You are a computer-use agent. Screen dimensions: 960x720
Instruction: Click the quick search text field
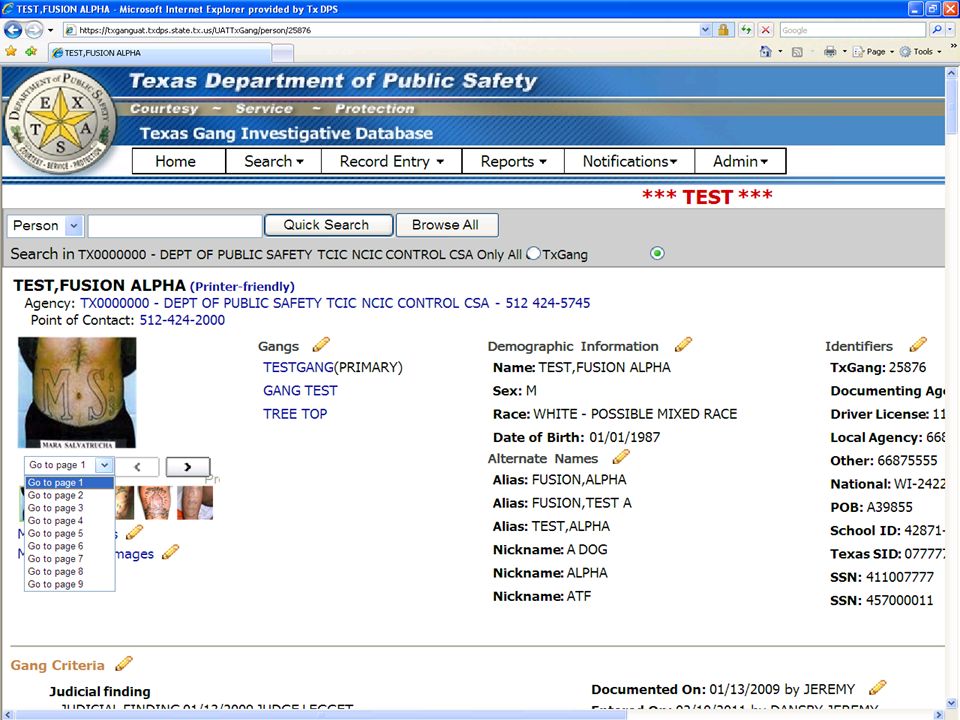pyautogui.click(x=175, y=225)
